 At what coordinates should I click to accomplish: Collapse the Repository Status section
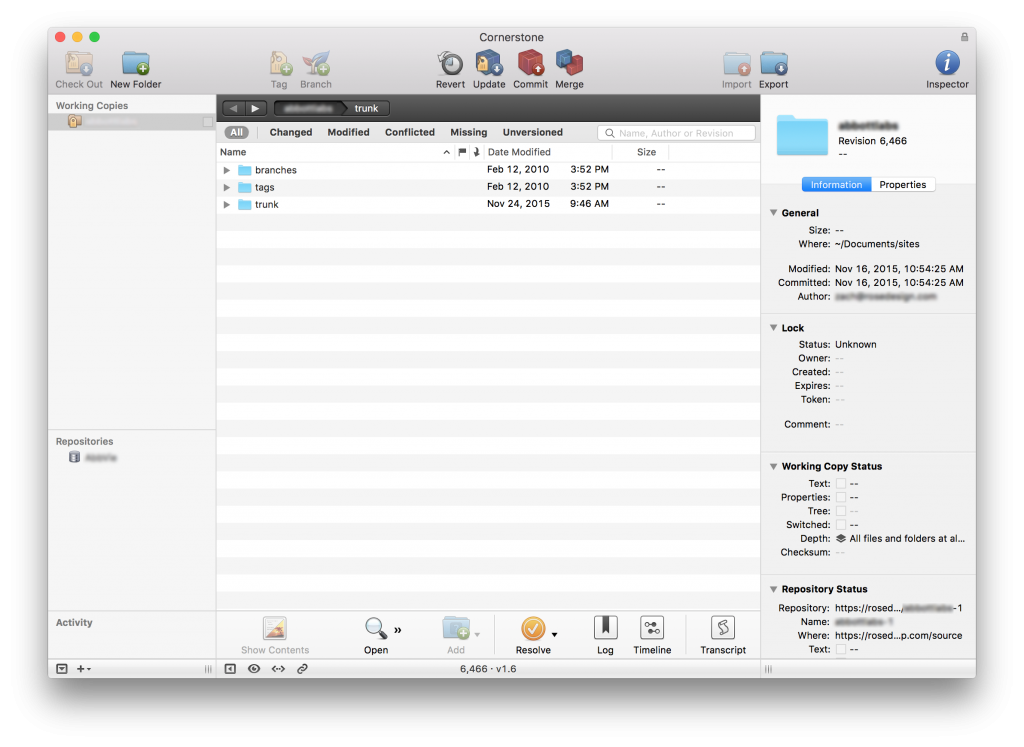(x=773, y=589)
